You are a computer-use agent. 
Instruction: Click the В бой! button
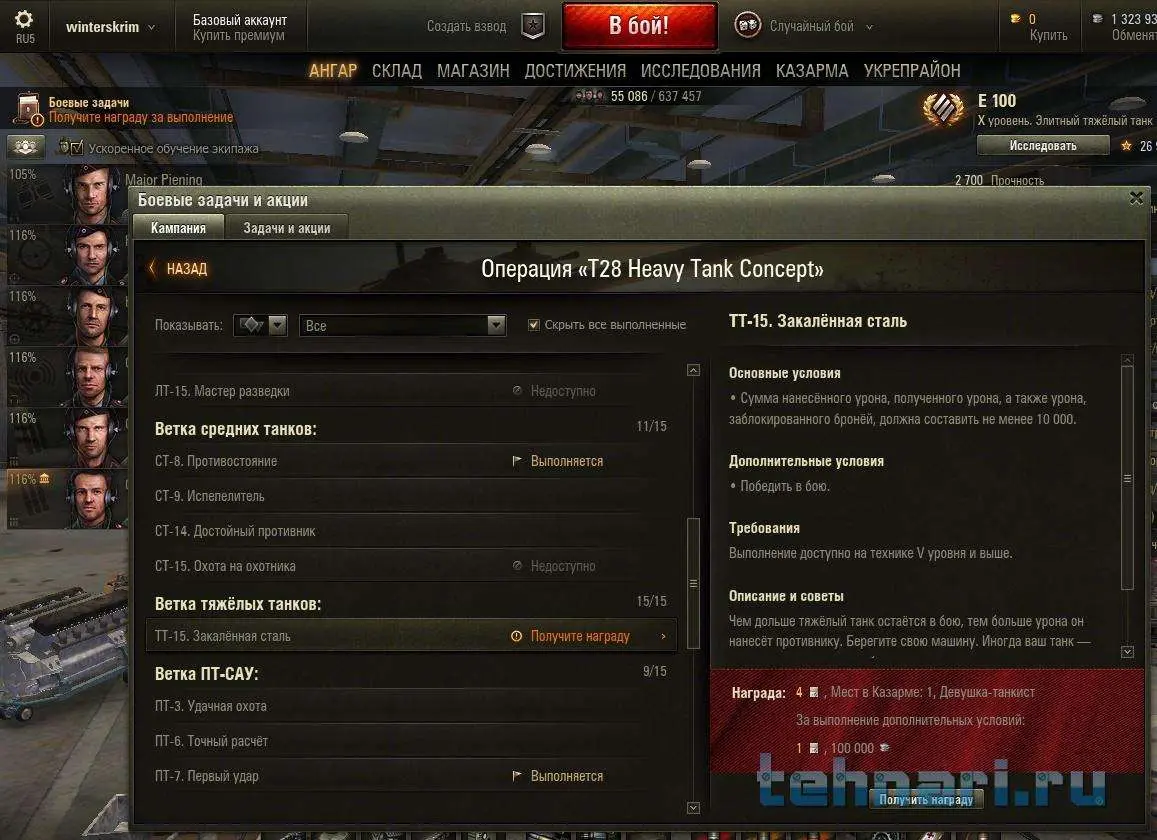639,26
